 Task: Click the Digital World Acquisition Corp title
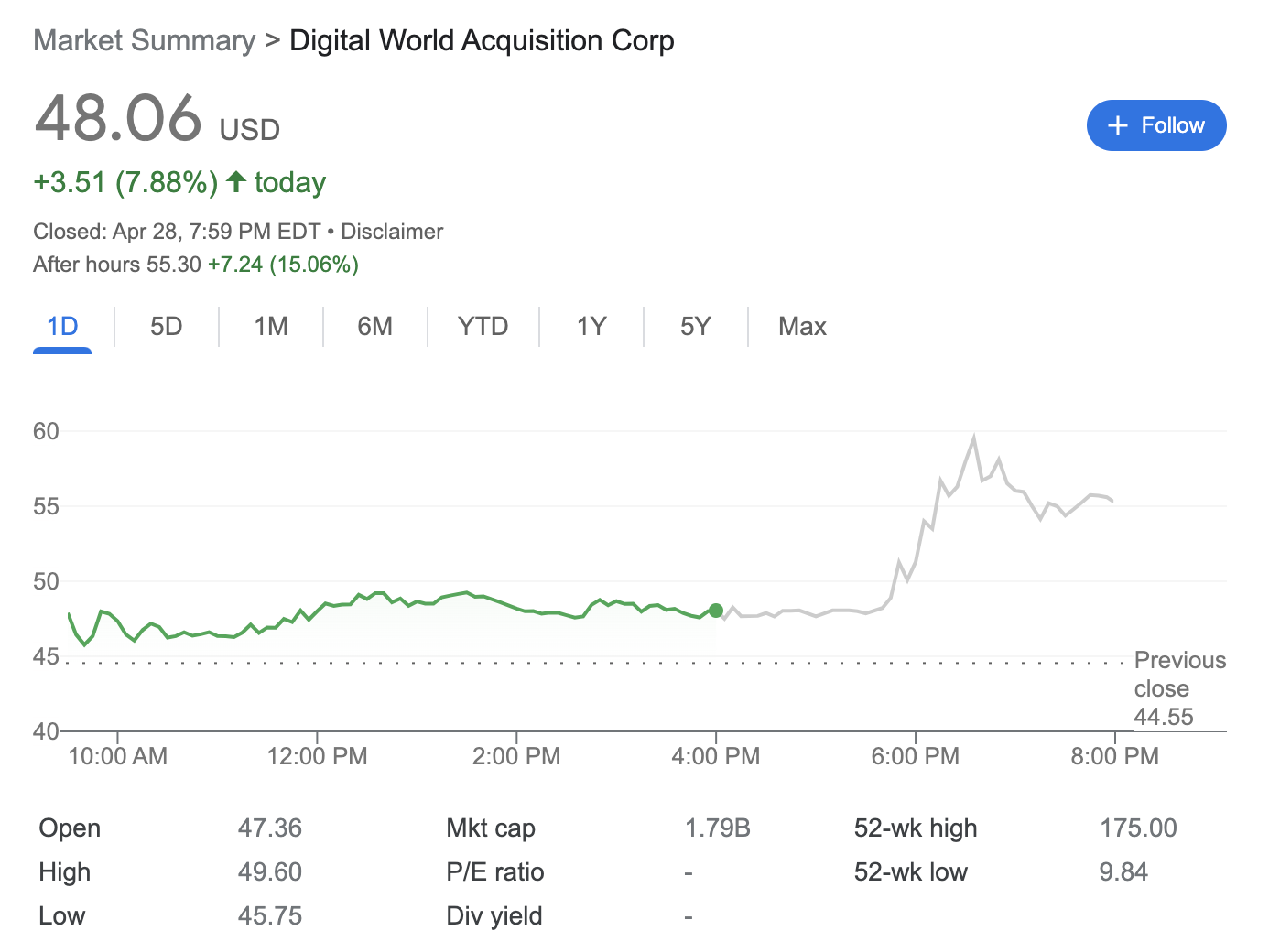click(482, 41)
